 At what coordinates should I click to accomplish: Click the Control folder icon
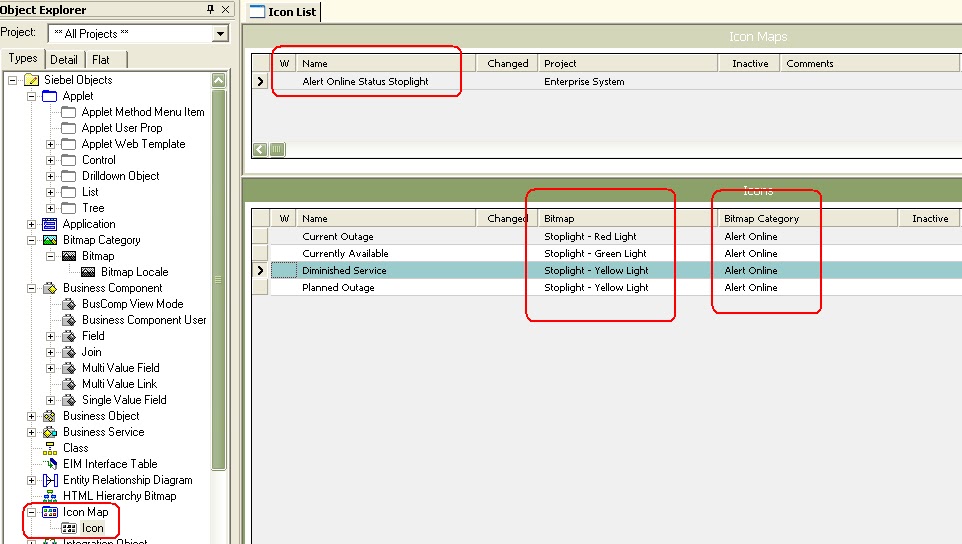[69, 159]
